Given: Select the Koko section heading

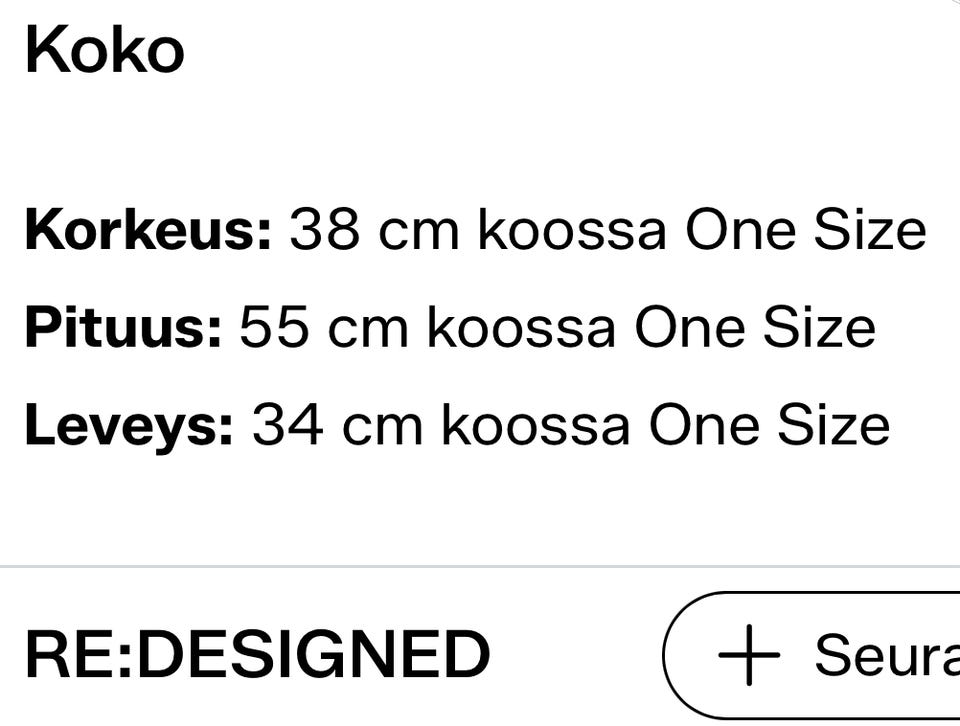Looking at the screenshot, I should pos(105,50).
